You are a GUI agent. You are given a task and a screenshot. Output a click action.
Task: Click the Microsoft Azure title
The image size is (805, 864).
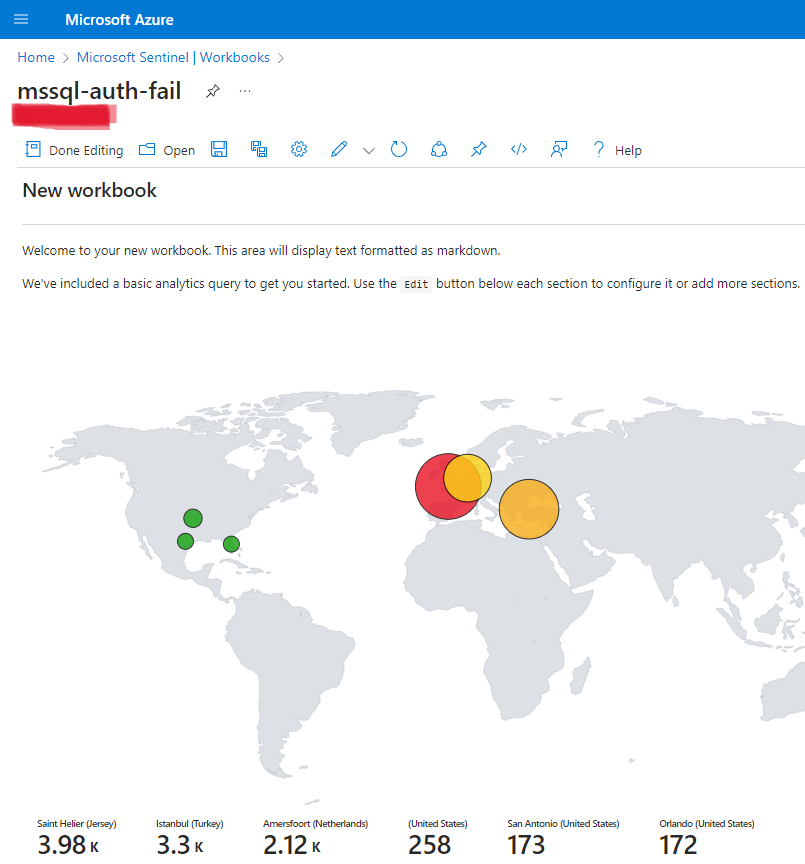click(119, 20)
